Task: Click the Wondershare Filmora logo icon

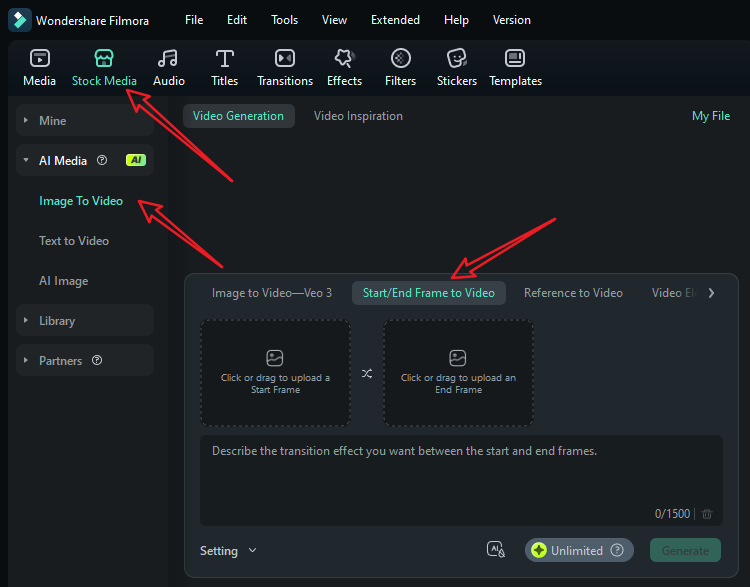Action: (x=20, y=20)
